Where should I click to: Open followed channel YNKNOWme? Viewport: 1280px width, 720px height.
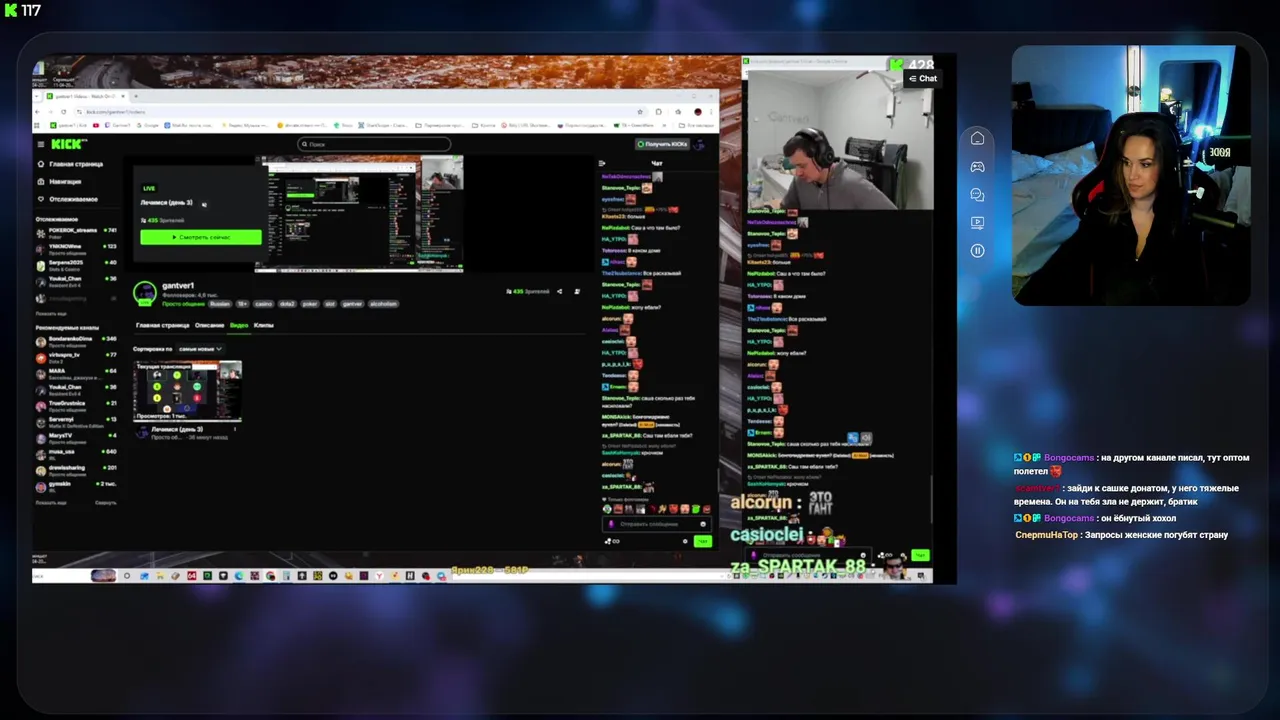coord(76,247)
